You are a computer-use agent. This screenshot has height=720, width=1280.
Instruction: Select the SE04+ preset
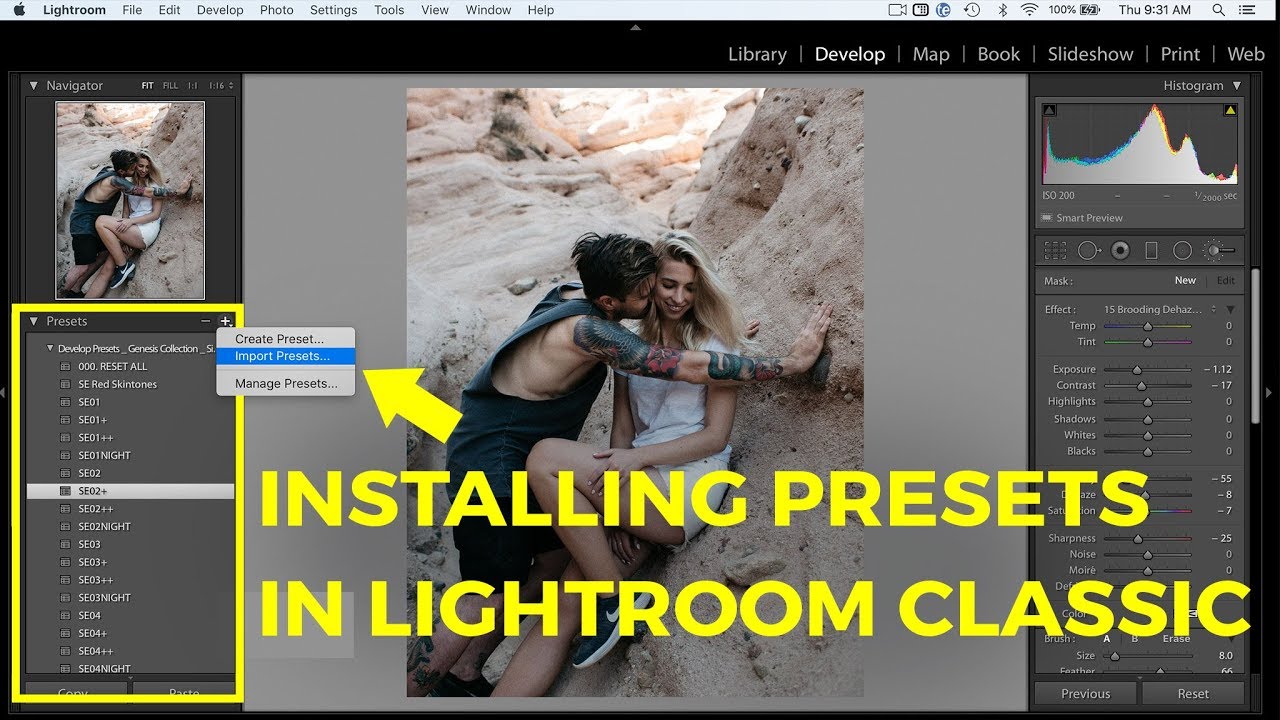[x=92, y=633]
